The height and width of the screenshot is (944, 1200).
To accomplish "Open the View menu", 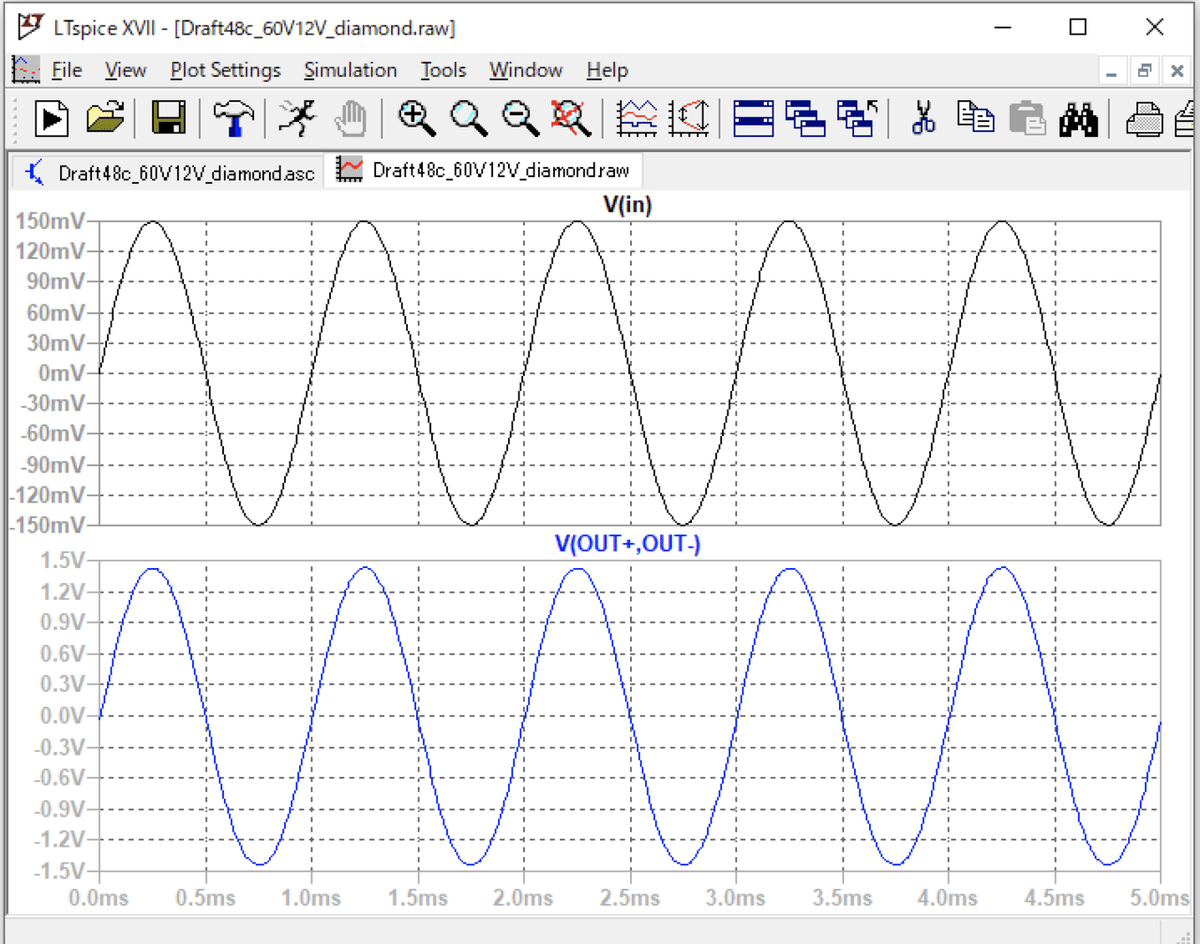I will click(x=125, y=70).
